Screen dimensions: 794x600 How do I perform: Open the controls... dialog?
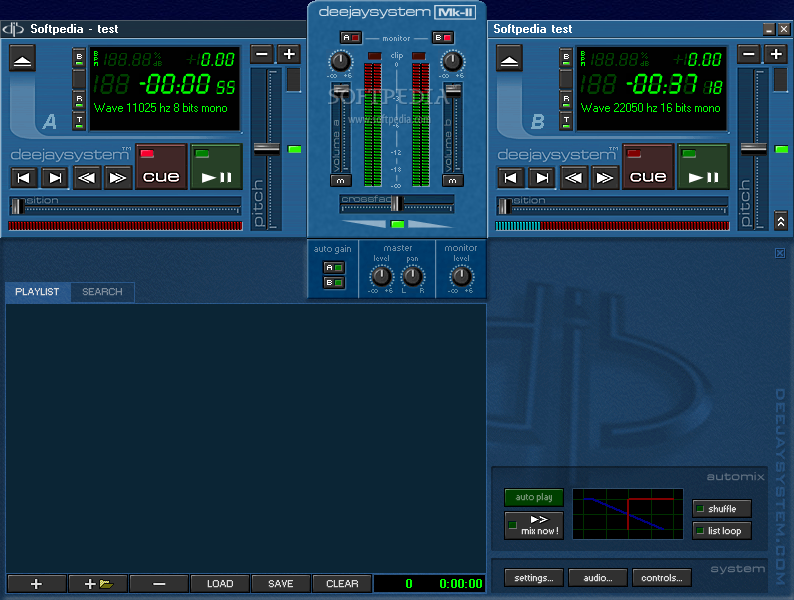(x=661, y=578)
